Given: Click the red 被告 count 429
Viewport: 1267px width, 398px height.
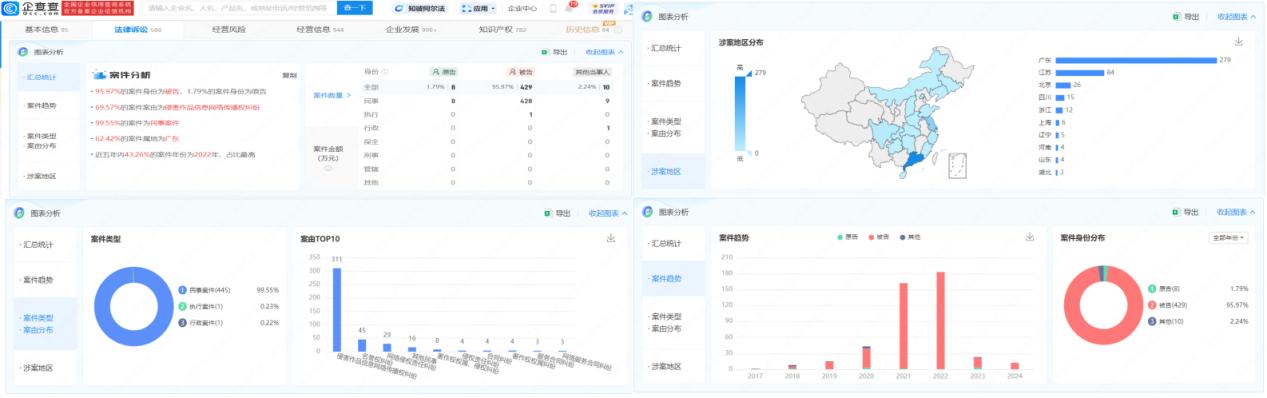Looking at the screenshot, I should 526,87.
